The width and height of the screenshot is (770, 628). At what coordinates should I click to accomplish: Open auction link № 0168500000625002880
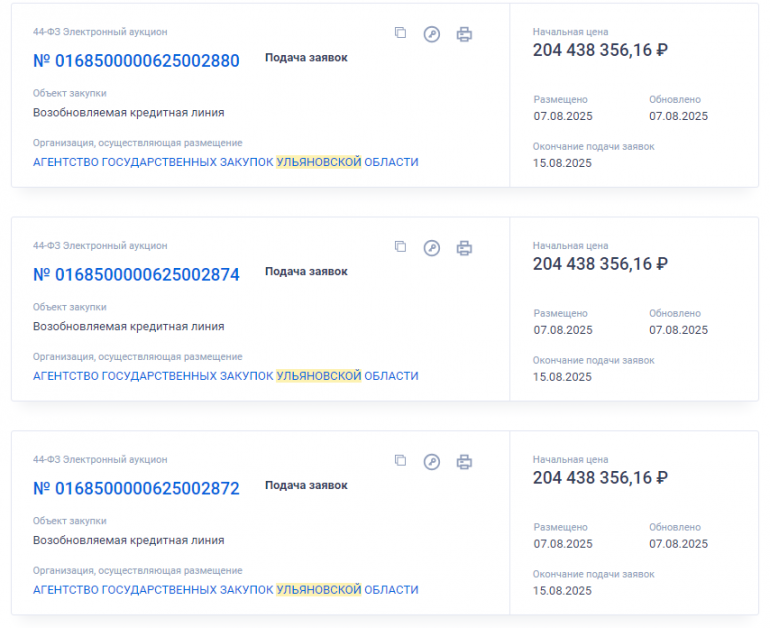136,61
